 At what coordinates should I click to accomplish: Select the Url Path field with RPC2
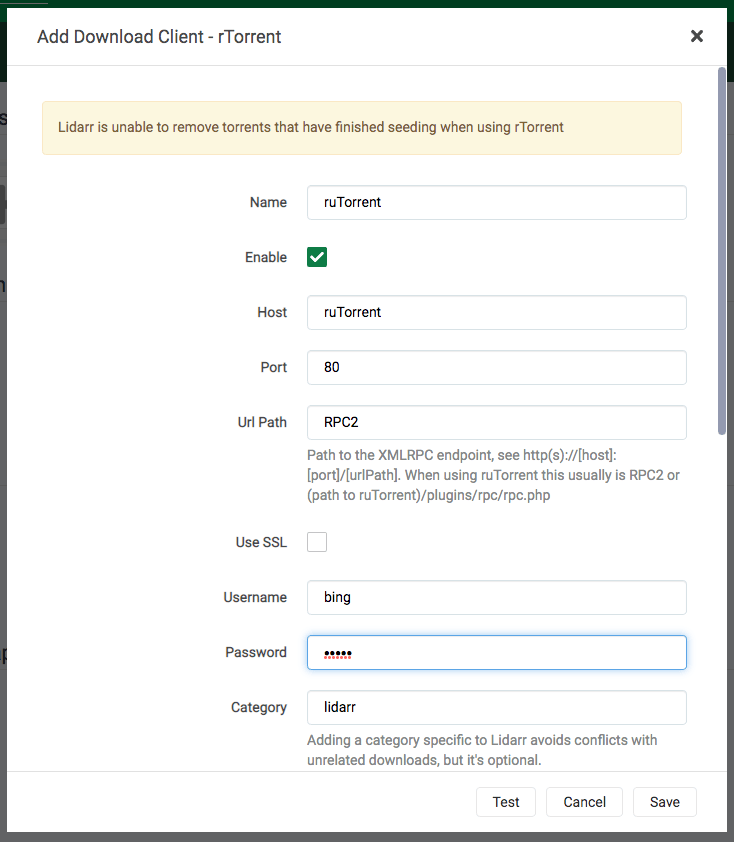[496, 422]
